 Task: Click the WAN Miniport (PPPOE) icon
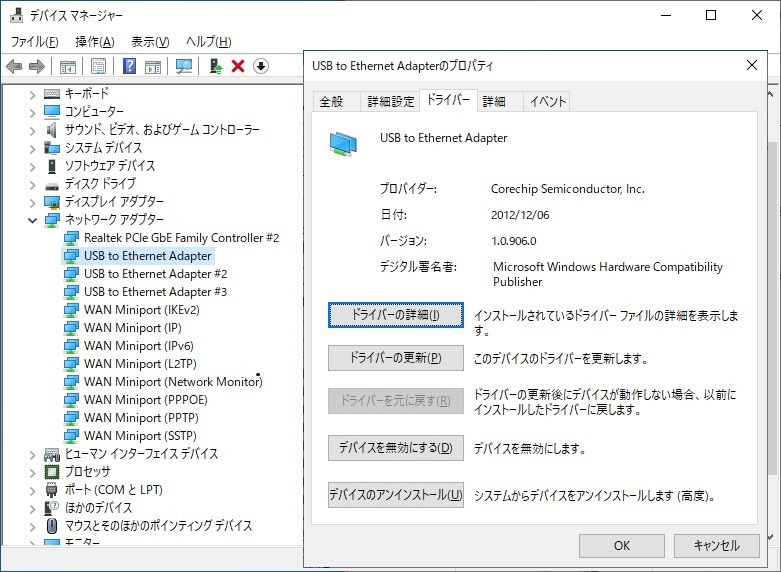[x=71, y=400]
